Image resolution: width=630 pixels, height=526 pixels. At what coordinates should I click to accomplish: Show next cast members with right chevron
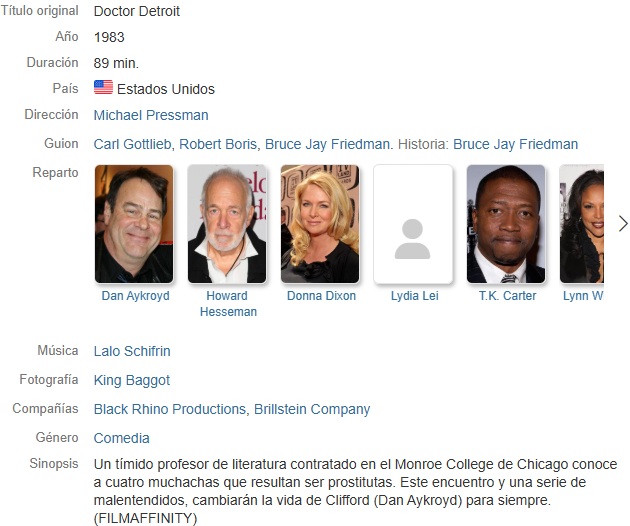click(x=623, y=224)
